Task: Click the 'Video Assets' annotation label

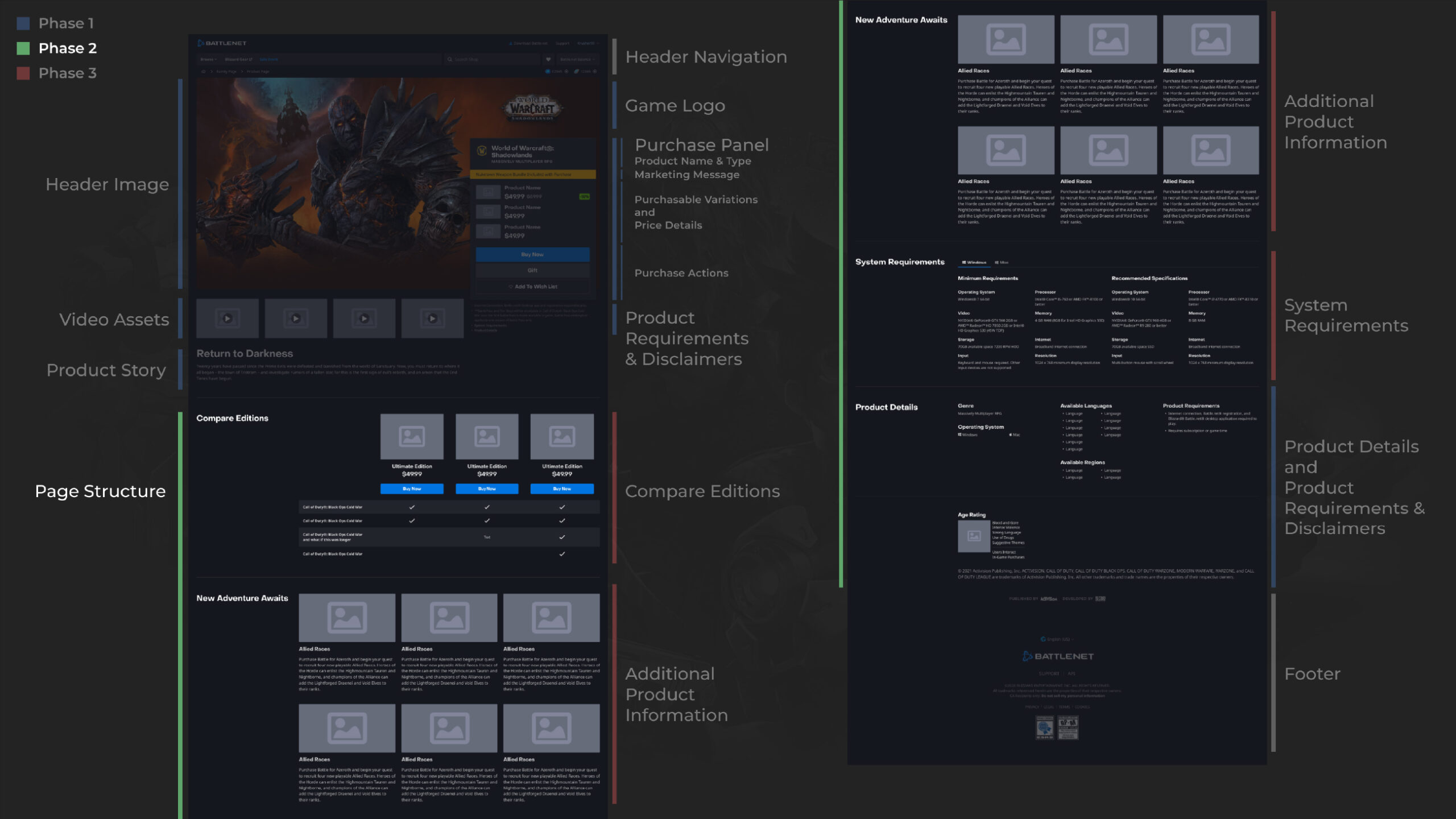Action: click(x=114, y=320)
